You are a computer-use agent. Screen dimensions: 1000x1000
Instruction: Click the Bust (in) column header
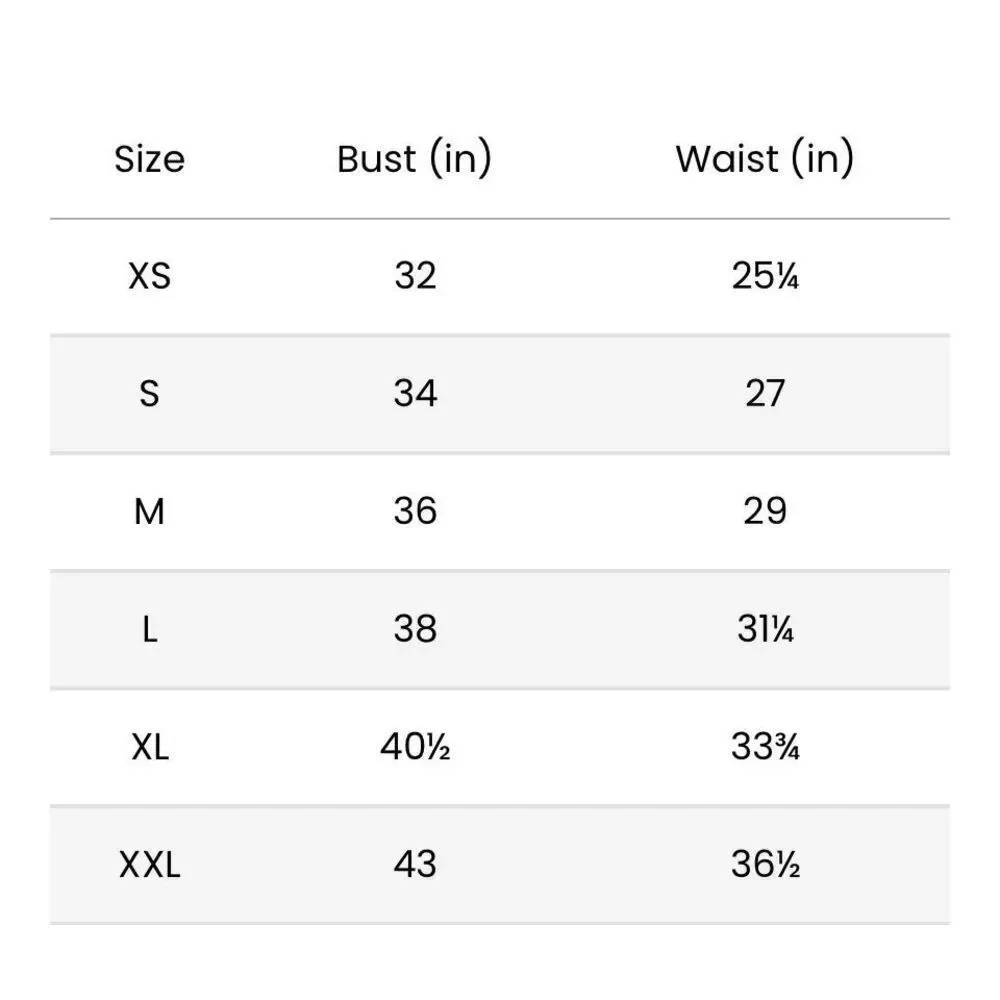(414, 159)
